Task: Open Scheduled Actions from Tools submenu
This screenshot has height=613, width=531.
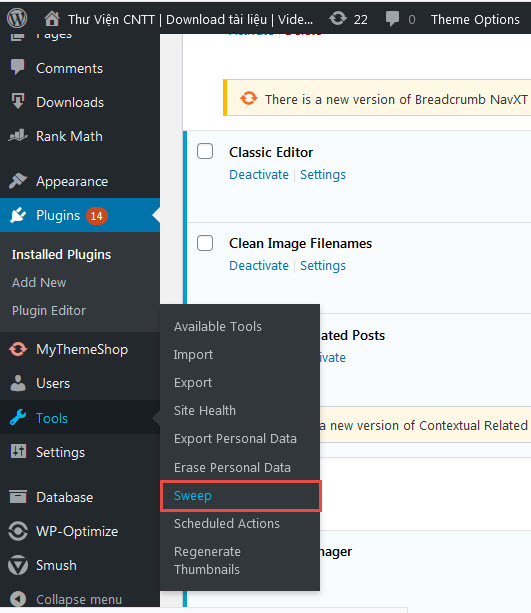Action: [227, 523]
